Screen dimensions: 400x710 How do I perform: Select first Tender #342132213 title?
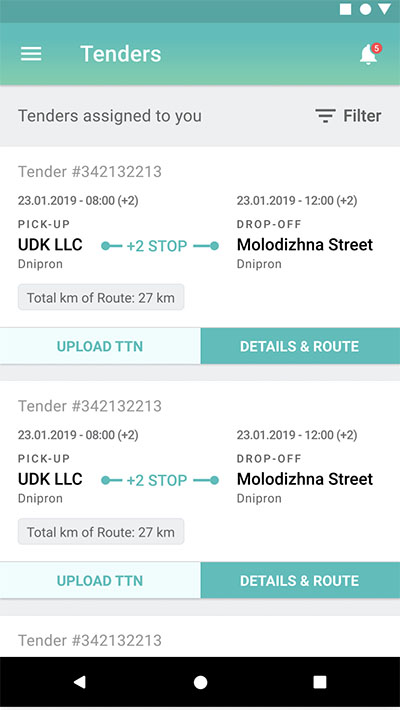tap(90, 172)
